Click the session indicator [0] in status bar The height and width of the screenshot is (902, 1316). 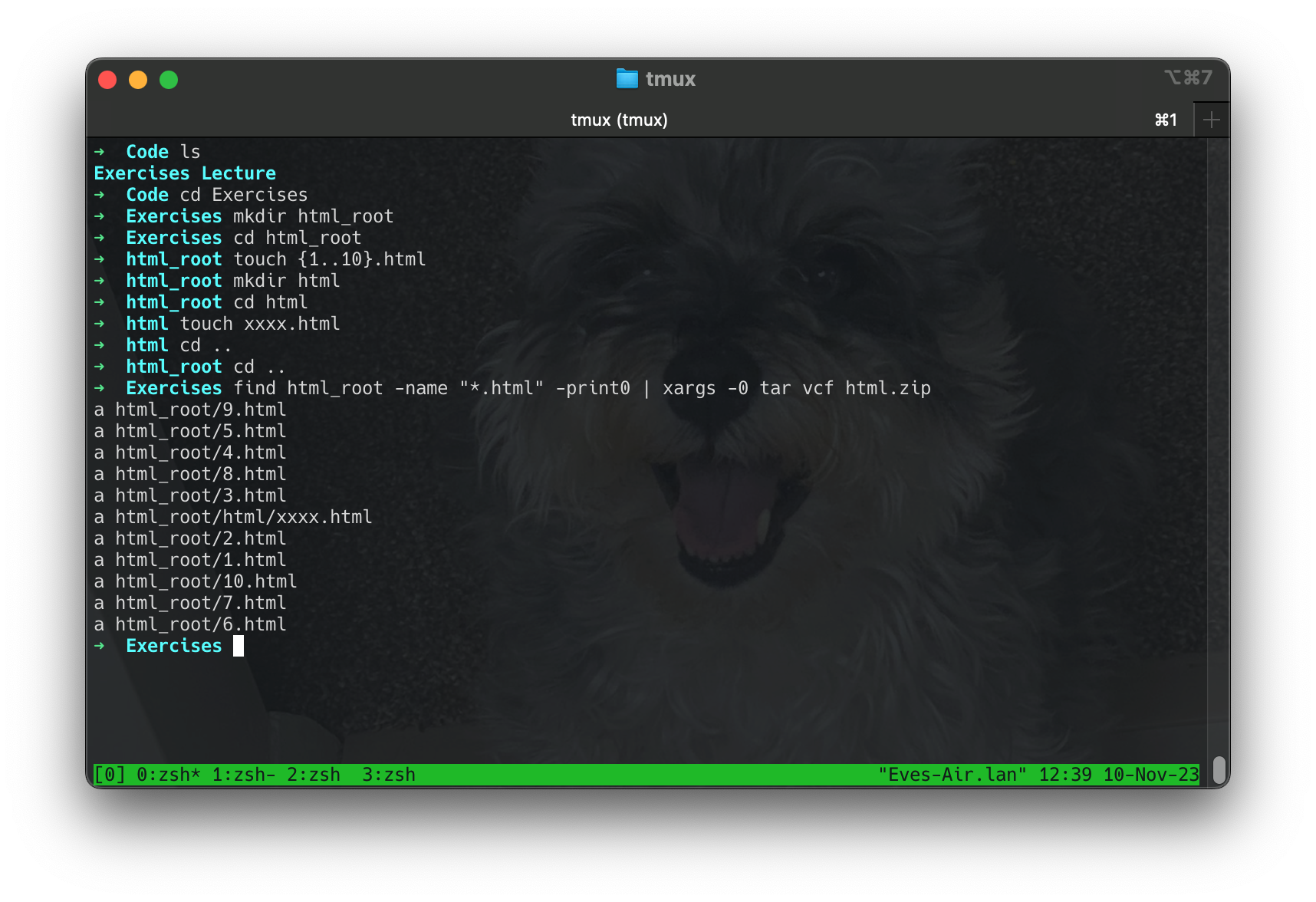click(110, 774)
